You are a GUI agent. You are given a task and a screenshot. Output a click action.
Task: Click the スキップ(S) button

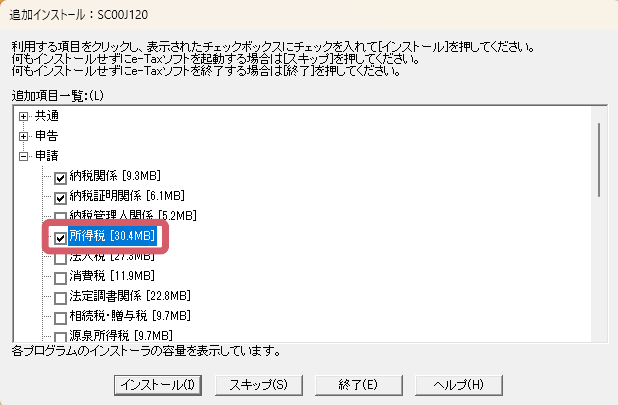[259, 385]
